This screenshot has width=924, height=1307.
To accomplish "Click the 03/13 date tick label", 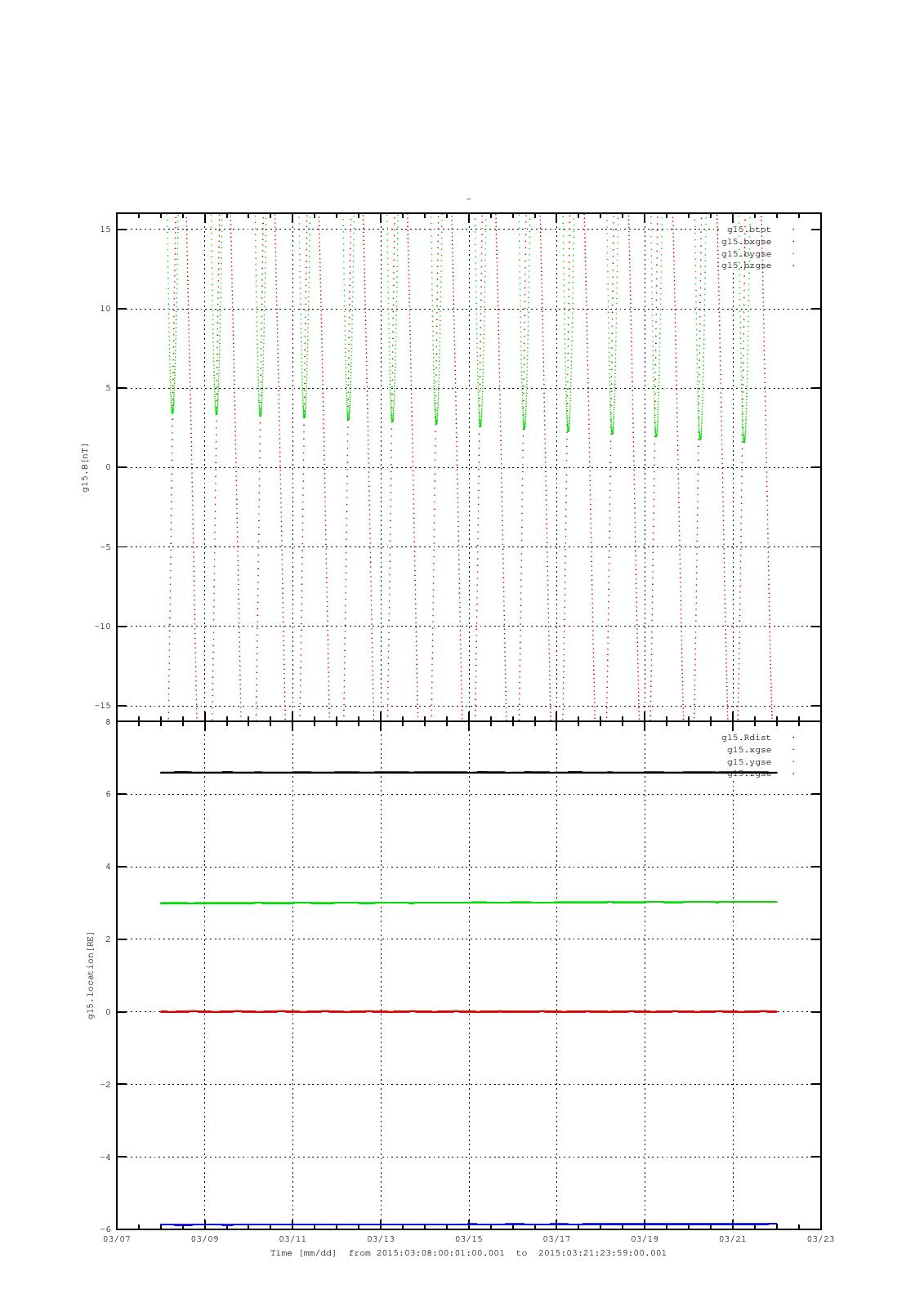I will (x=381, y=1239).
